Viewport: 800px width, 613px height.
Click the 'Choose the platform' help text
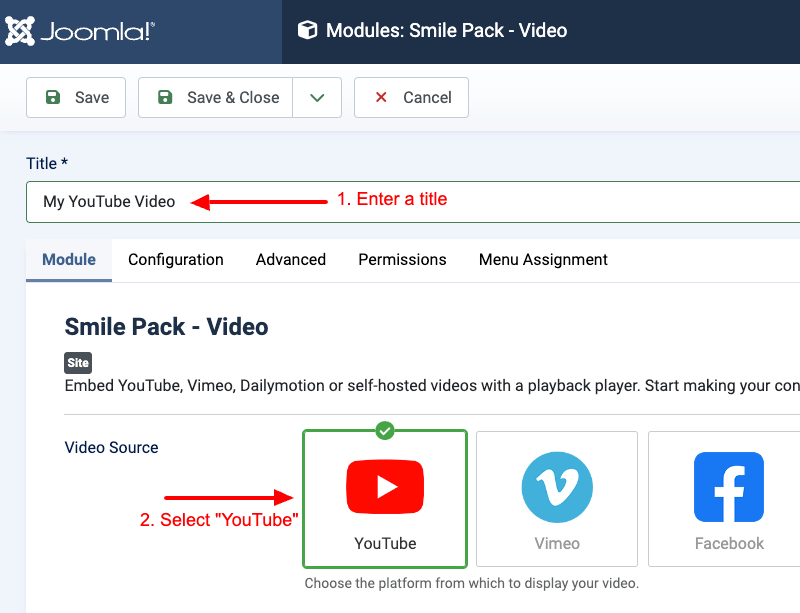(x=471, y=583)
